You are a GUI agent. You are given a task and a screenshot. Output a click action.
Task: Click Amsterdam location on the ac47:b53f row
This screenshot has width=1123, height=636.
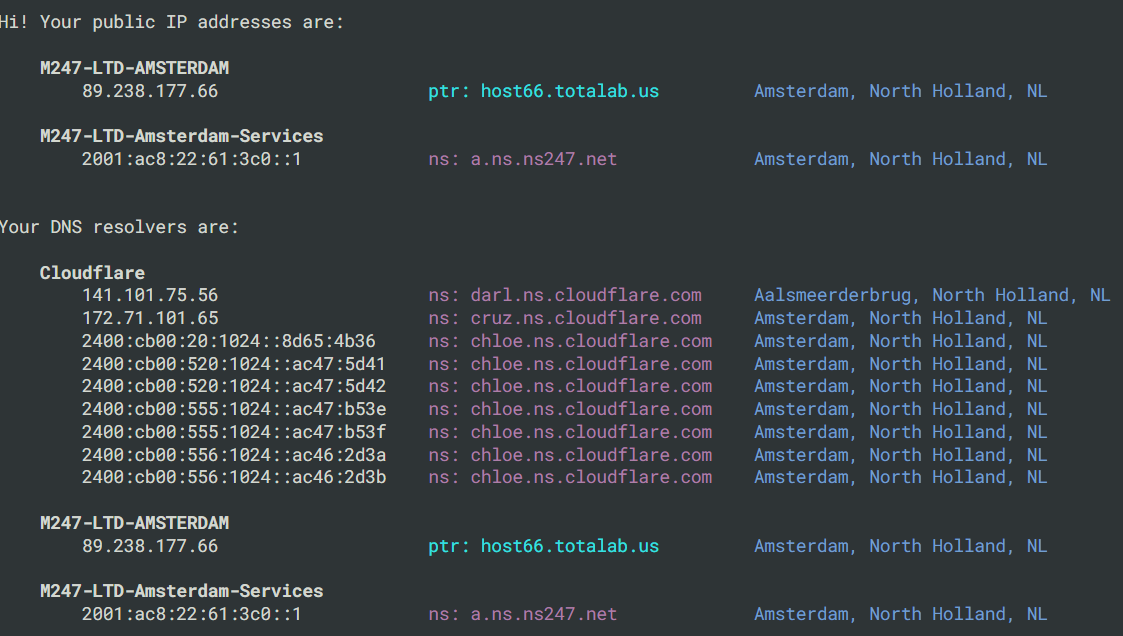[x=900, y=432]
